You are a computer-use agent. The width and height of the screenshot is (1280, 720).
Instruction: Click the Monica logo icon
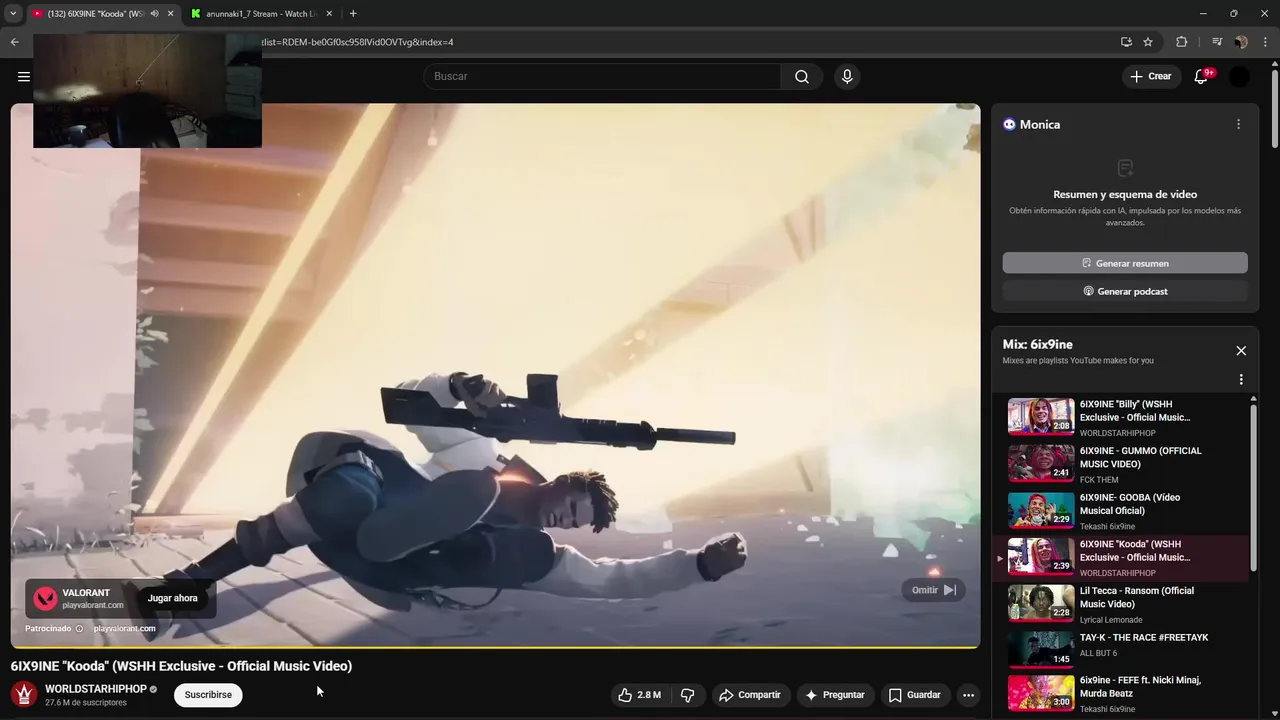1009,124
